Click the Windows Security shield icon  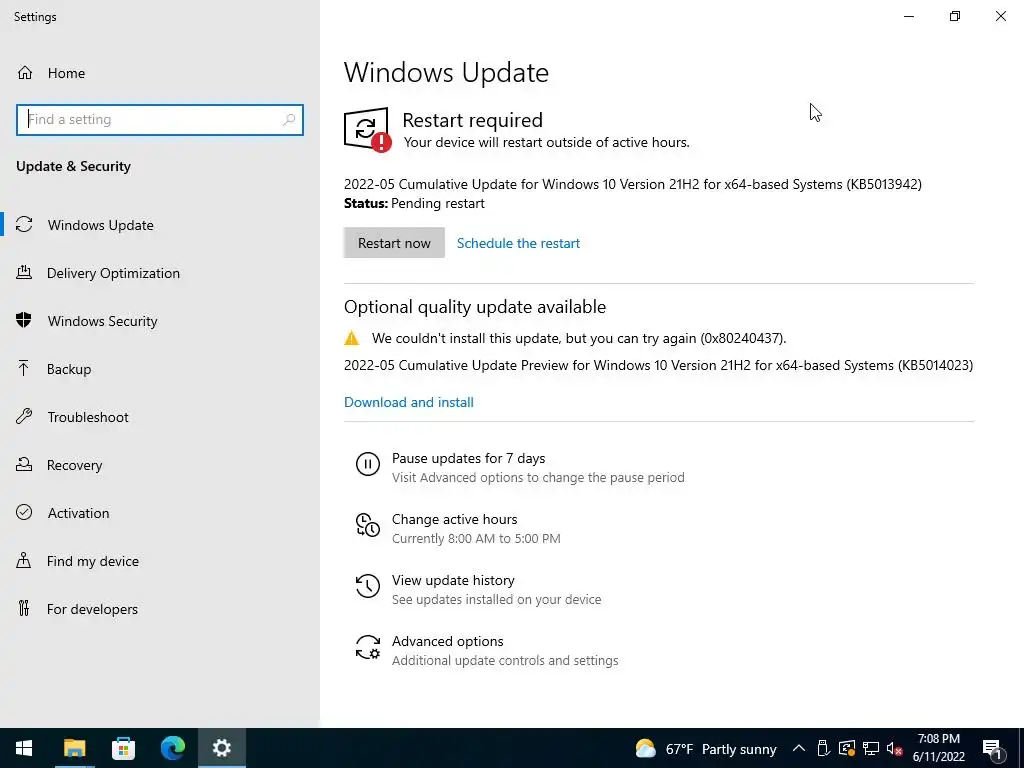click(x=24, y=320)
